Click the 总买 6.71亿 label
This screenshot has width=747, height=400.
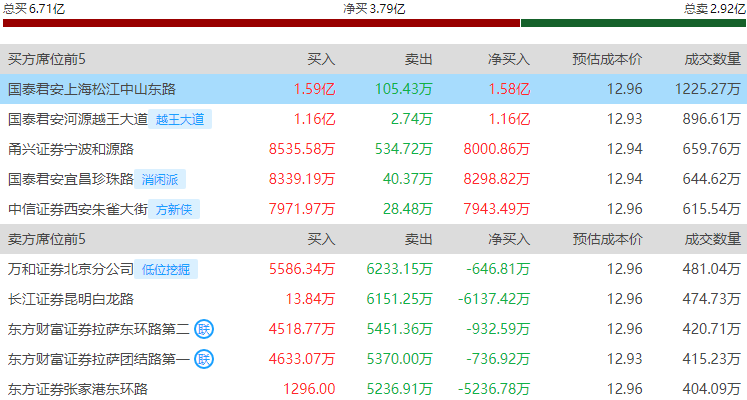pos(33,8)
